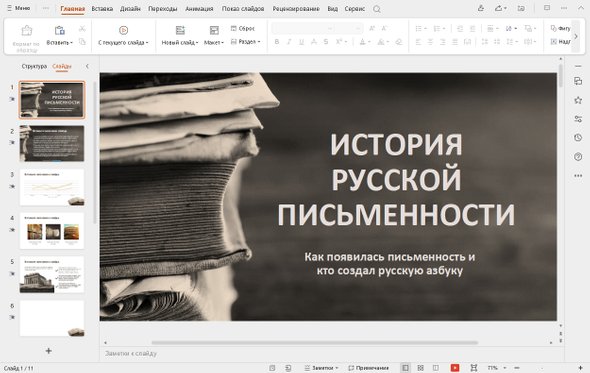590x373 pixels.
Task: Switch to normal view icon
Action: click(x=405, y=368)
